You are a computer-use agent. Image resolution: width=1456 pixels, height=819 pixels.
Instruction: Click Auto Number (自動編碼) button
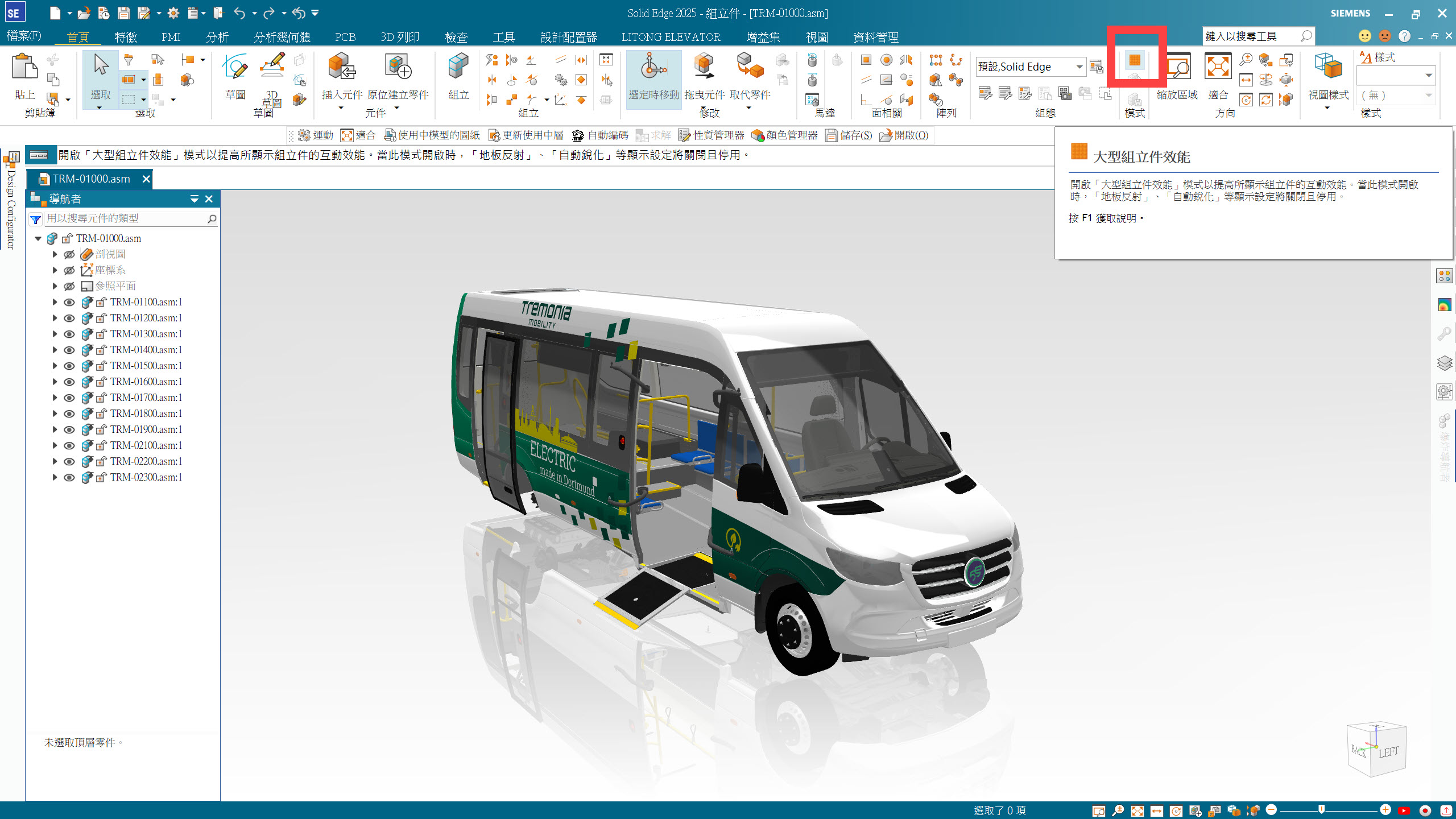coord(600,135)
